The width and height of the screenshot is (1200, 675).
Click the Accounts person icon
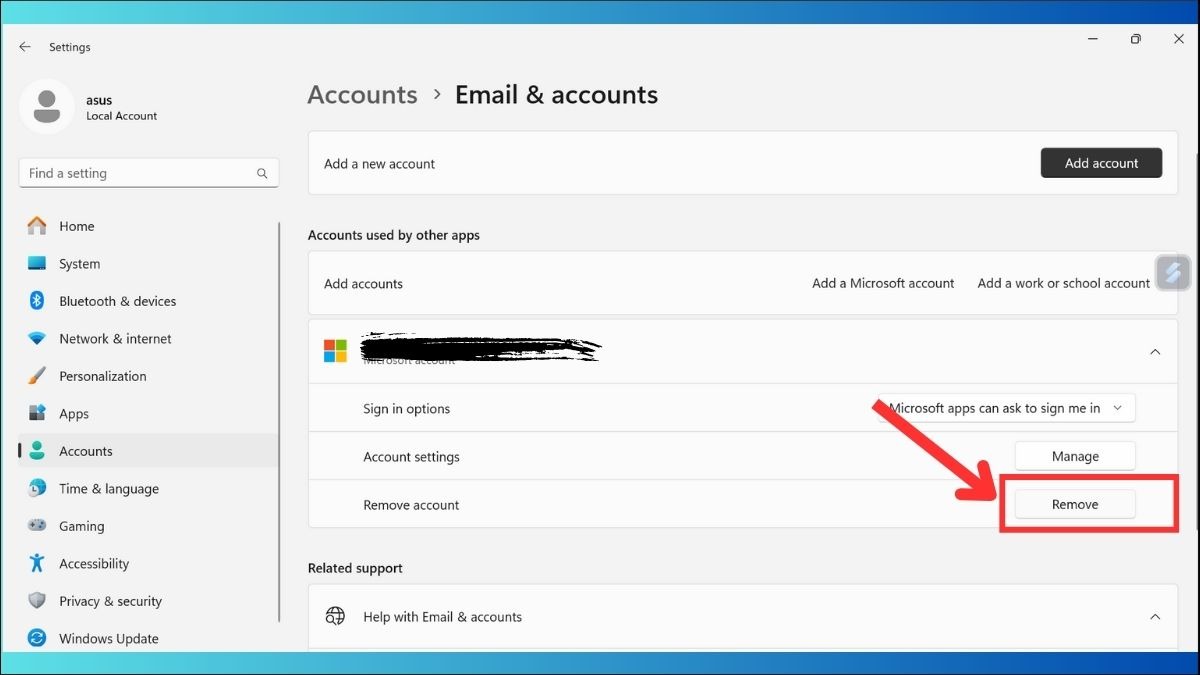click(37, 451)
